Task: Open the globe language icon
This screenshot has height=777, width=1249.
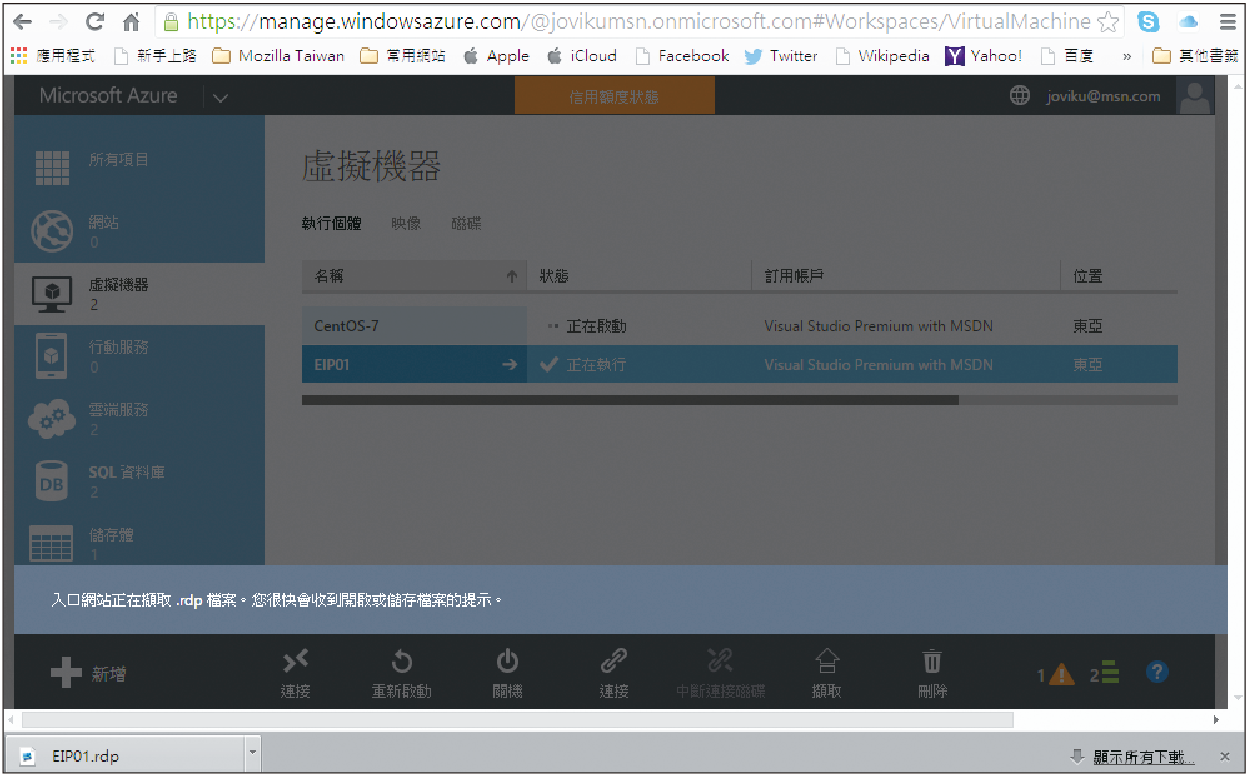Action: (x=1019, y=96)
